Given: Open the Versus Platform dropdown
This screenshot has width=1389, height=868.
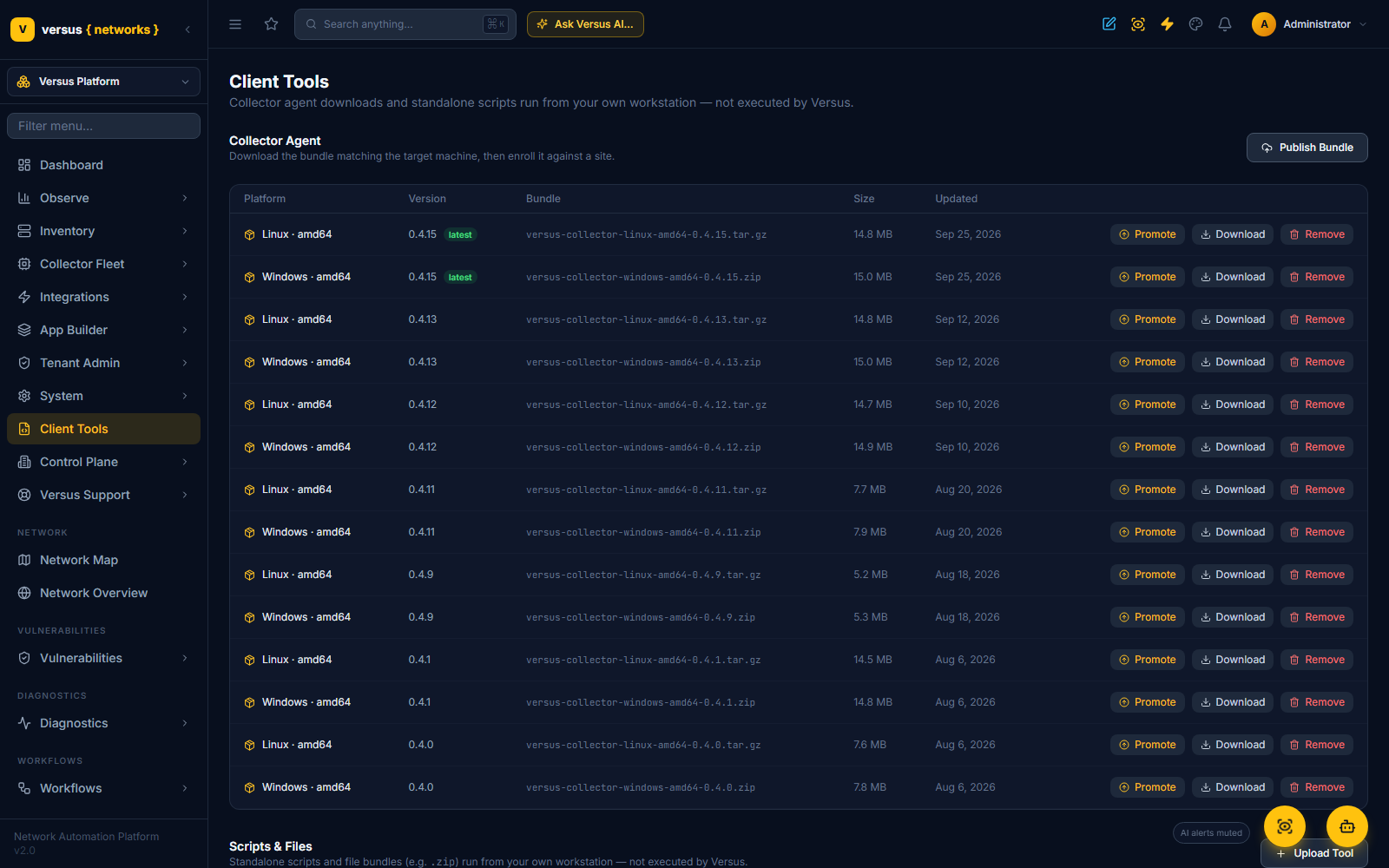Looking at the screenshot, I should click(103, 82).
